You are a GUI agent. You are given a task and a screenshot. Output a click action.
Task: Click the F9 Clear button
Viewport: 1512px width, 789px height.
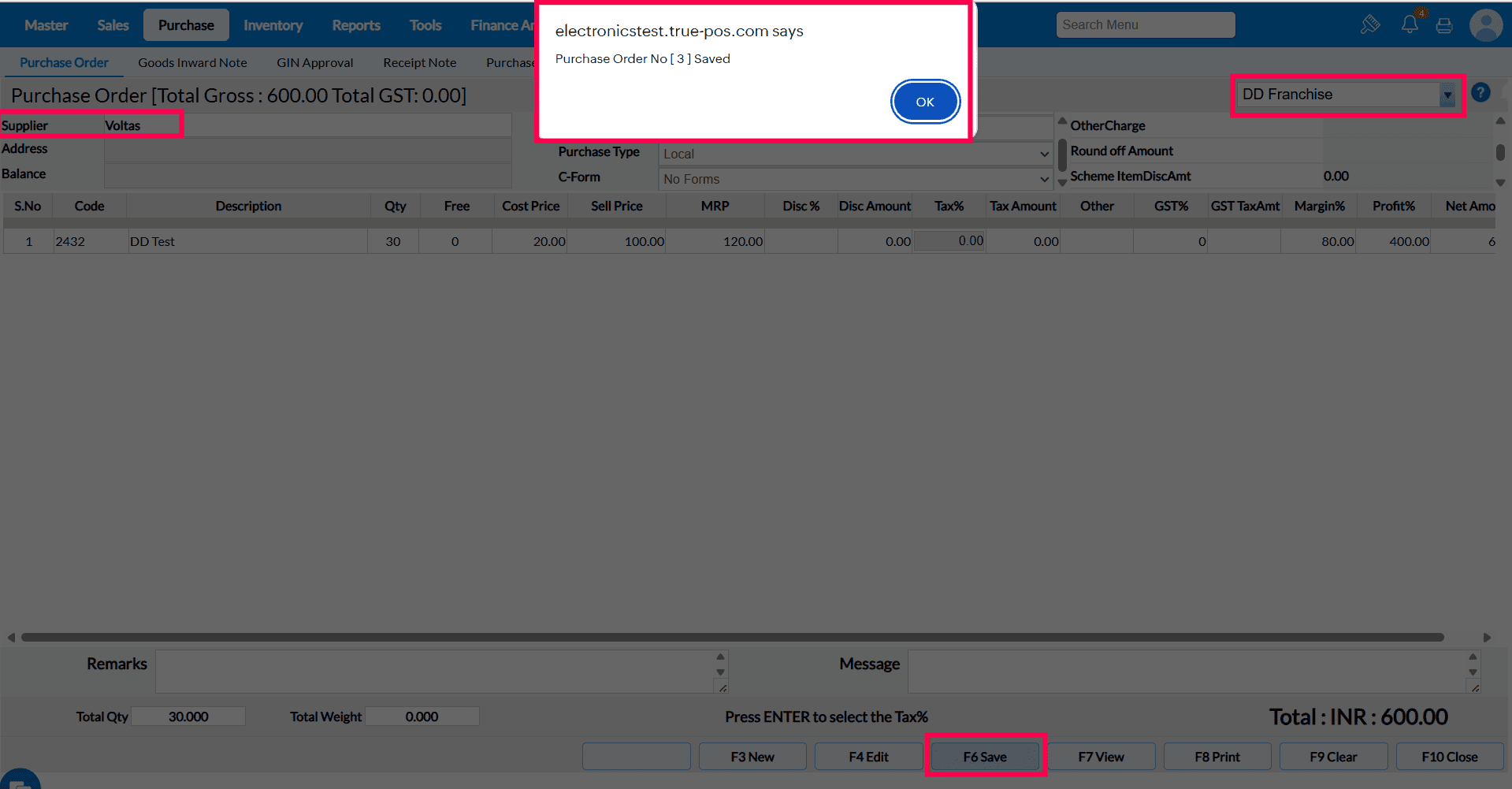point(1333,757)
